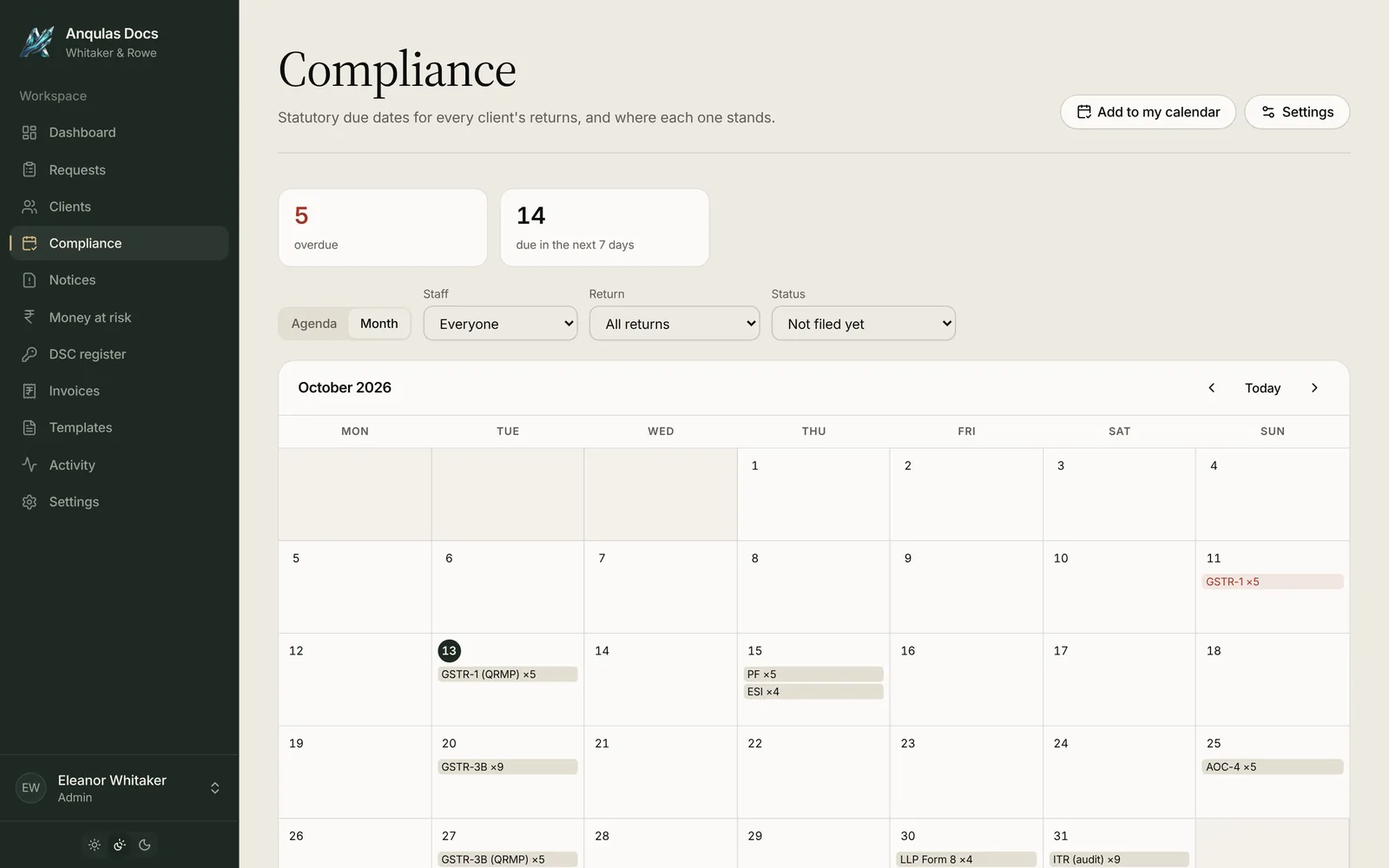Open the PF ×5 entry on the 15th
The image size is (1389, 868).
click(813, 674)
